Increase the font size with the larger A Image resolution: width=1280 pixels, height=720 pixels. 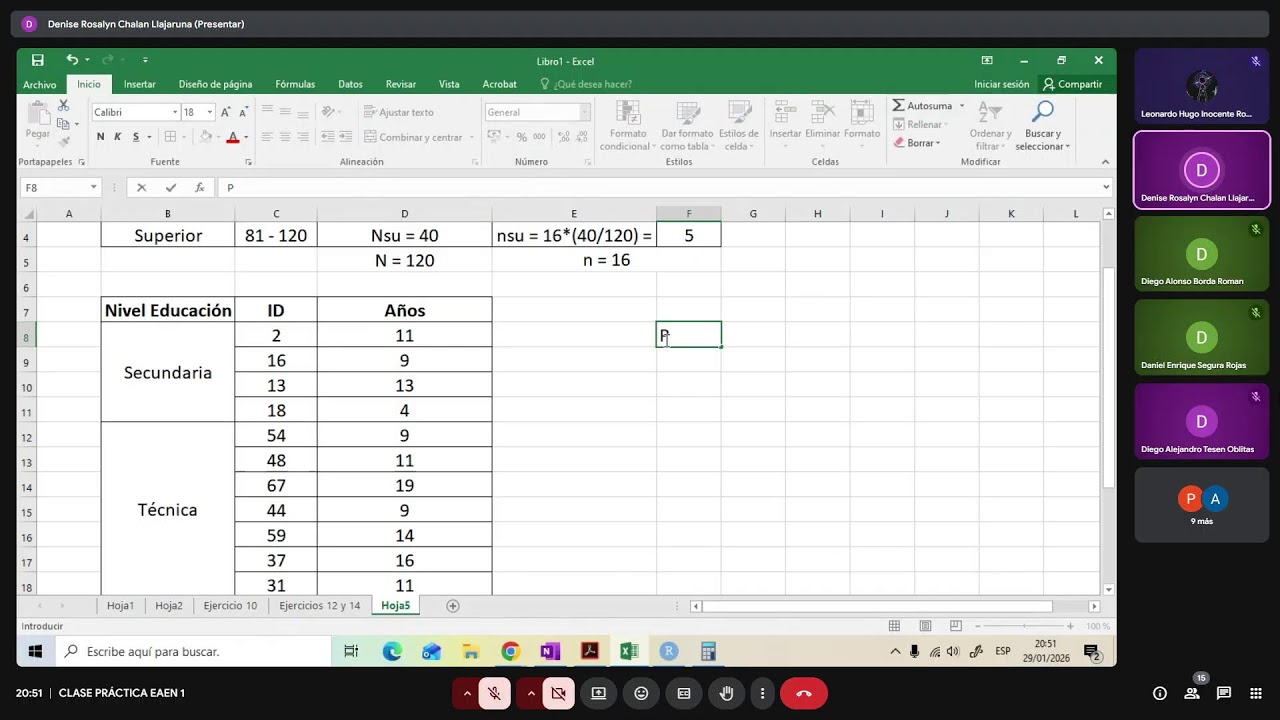pyautogui.click(x=226, y=112)
